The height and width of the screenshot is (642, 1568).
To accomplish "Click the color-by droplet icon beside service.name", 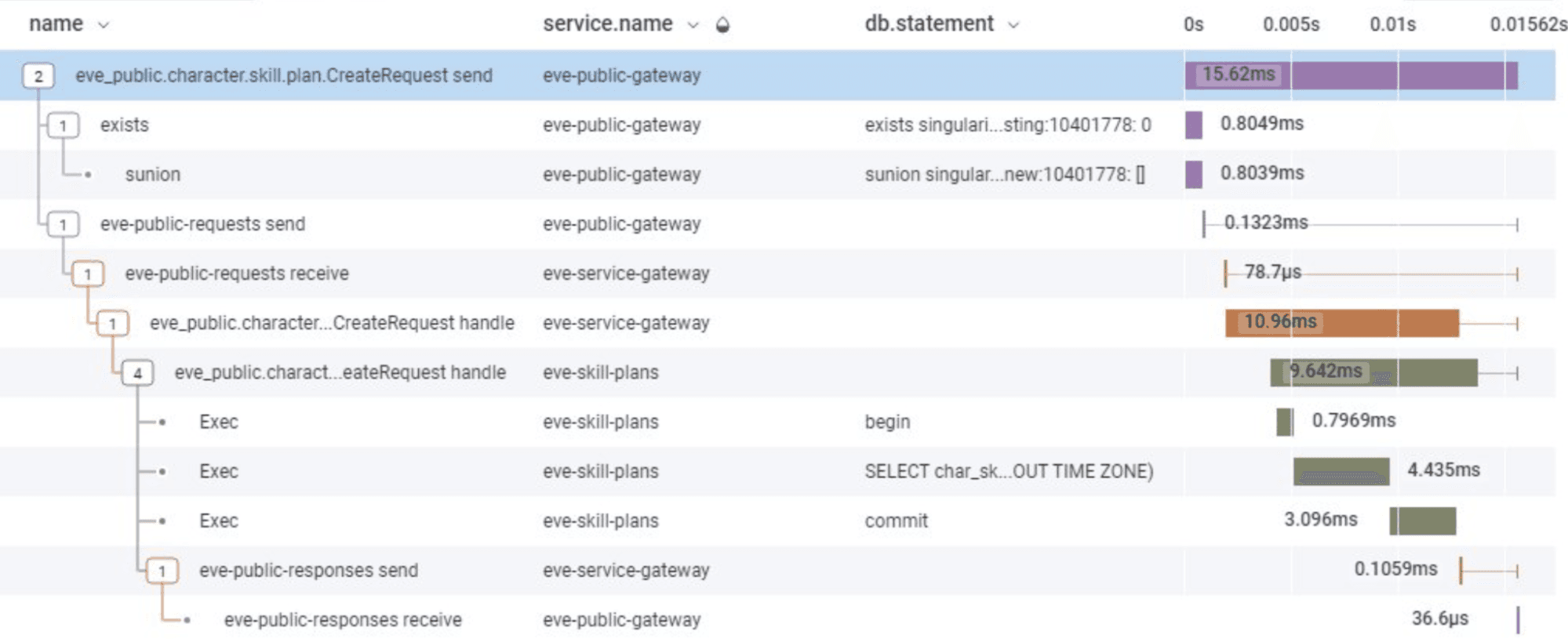I will point(722,25).
